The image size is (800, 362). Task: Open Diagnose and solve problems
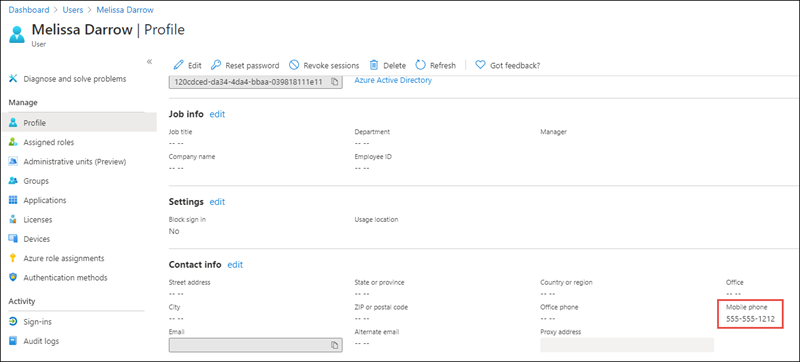pos(75,79)
